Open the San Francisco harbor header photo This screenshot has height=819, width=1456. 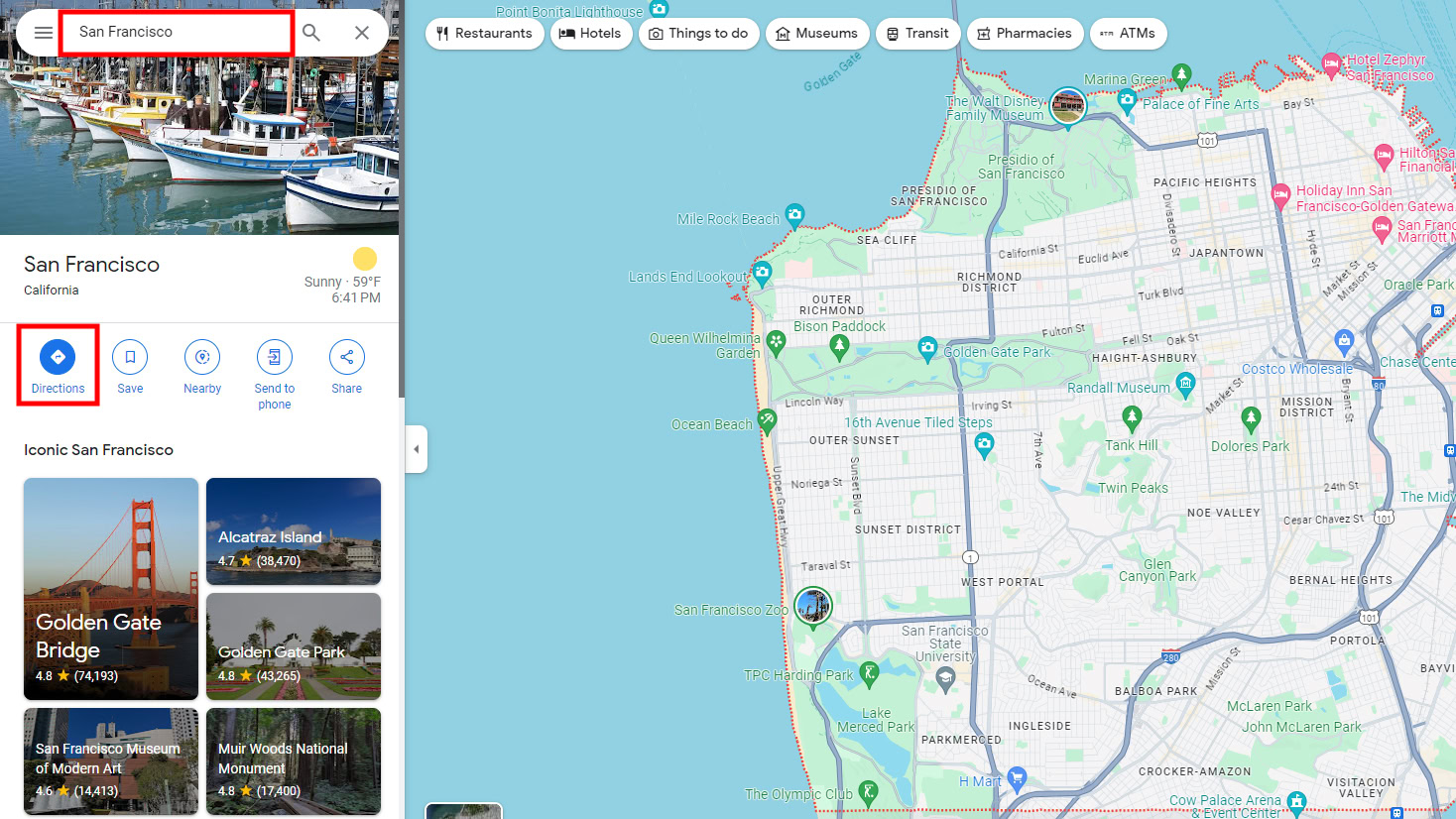tap(199, 147)
